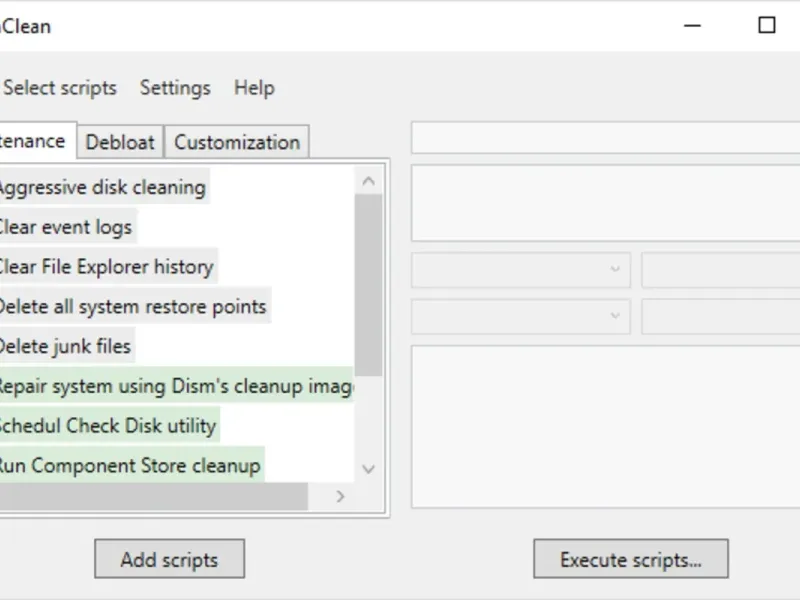Select Repair system using Dism's cleanup image
The image size is (800, 600).
tap(175, 386)
